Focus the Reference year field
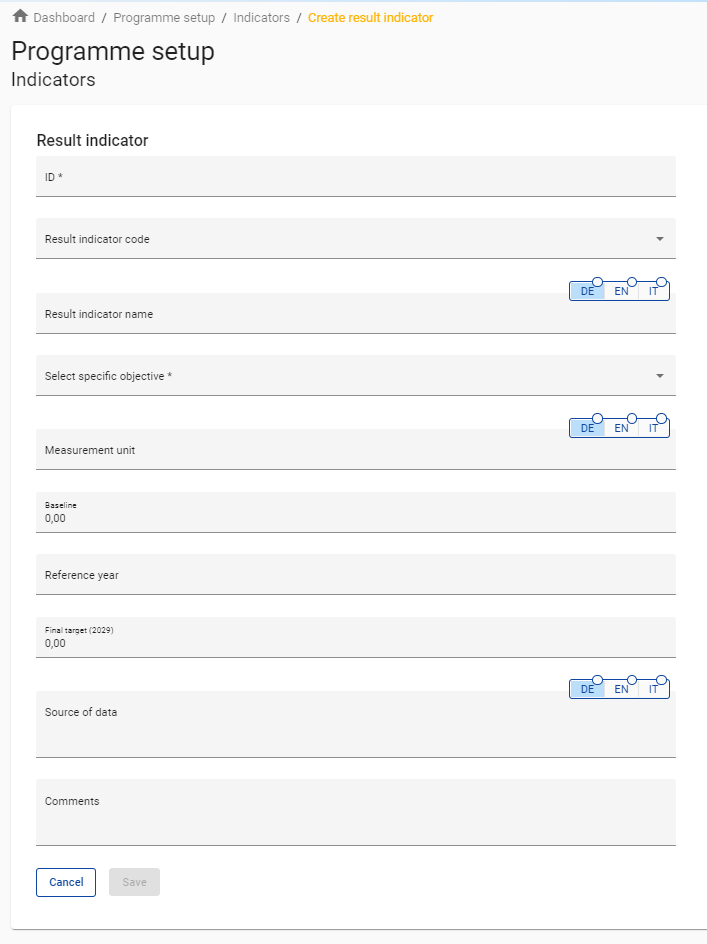The height and width of the screenshot is (944, 707). [355, 575]
